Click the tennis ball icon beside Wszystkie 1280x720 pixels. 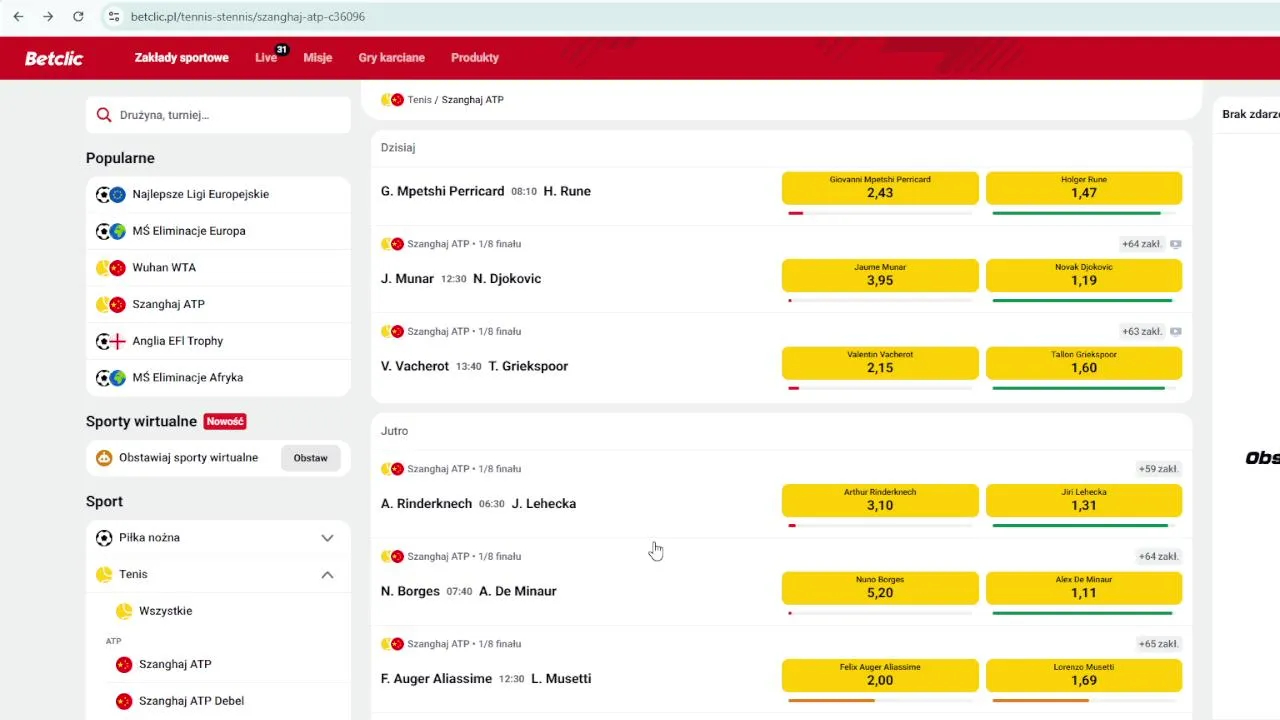point(124,611)
